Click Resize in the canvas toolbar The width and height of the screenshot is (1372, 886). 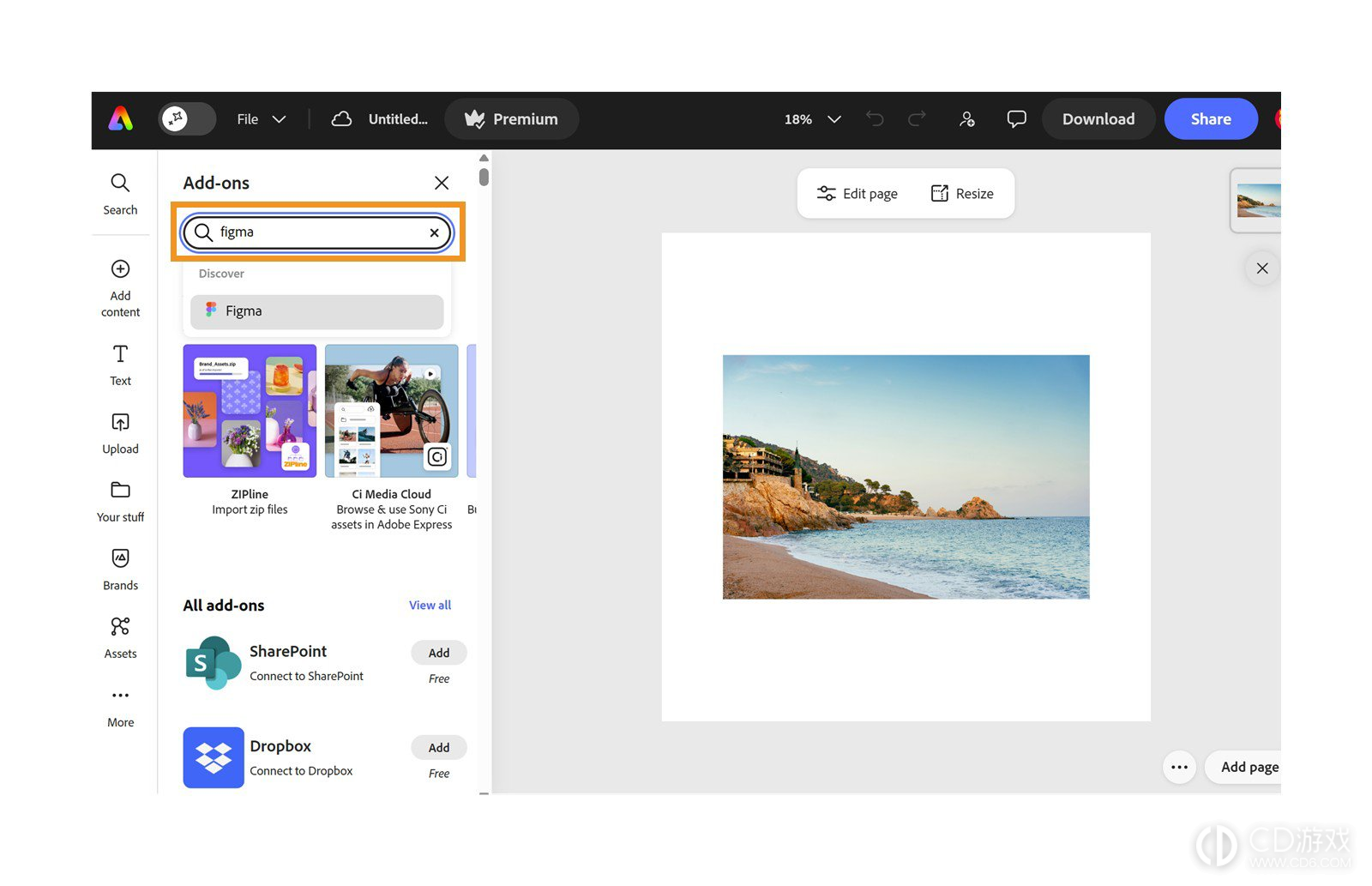962,194
